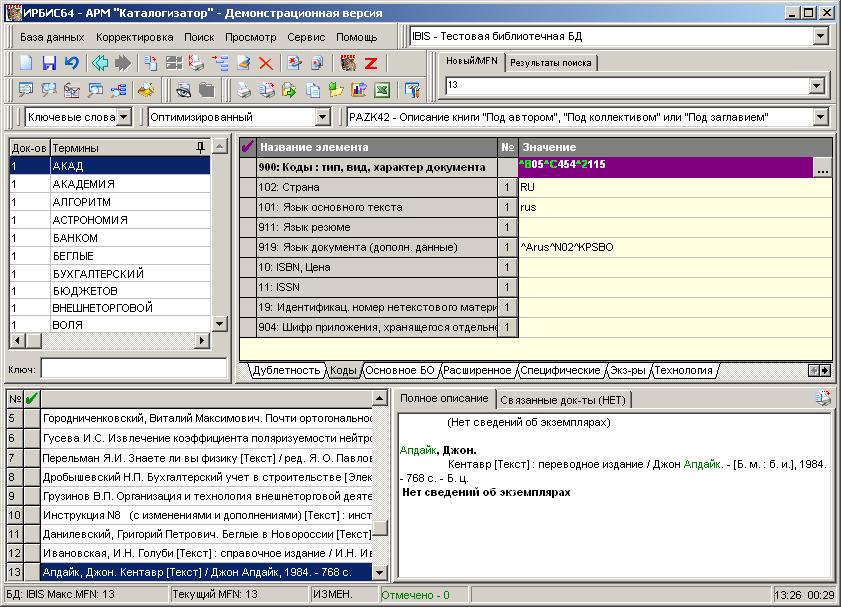The height and width of the screenshot is (607, 841).
Task: Open the IBIS database dropdown
Action: pyautogui.click(x=821, y=36)
